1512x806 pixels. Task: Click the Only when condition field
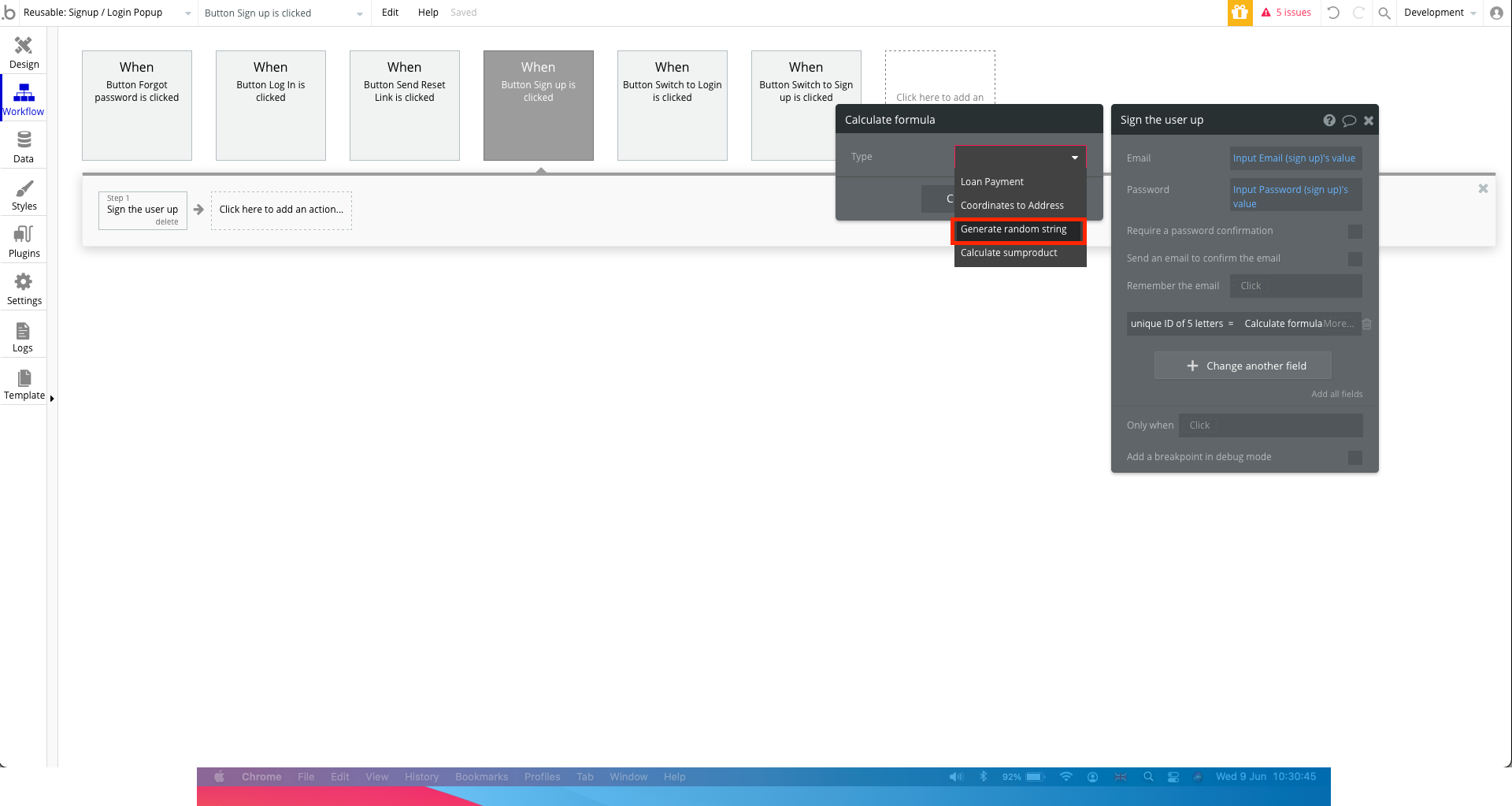click(1270, 425)
